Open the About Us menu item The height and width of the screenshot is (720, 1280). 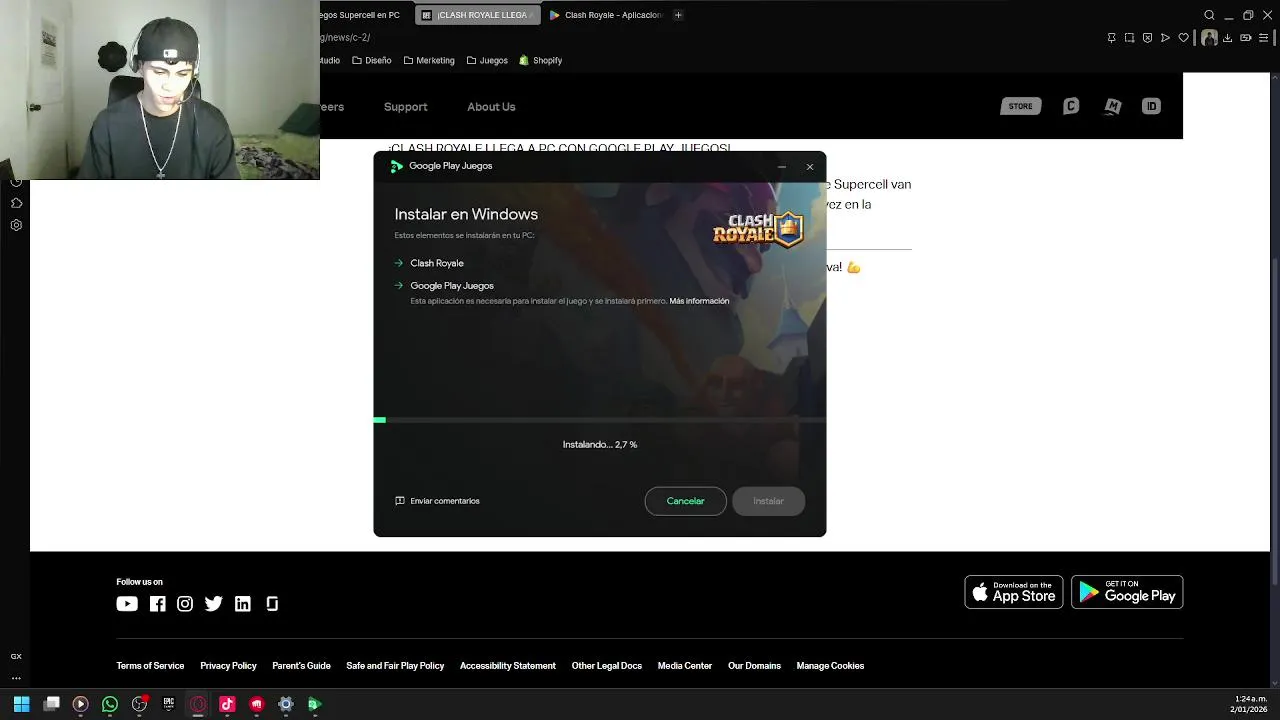tap(491, 107)
